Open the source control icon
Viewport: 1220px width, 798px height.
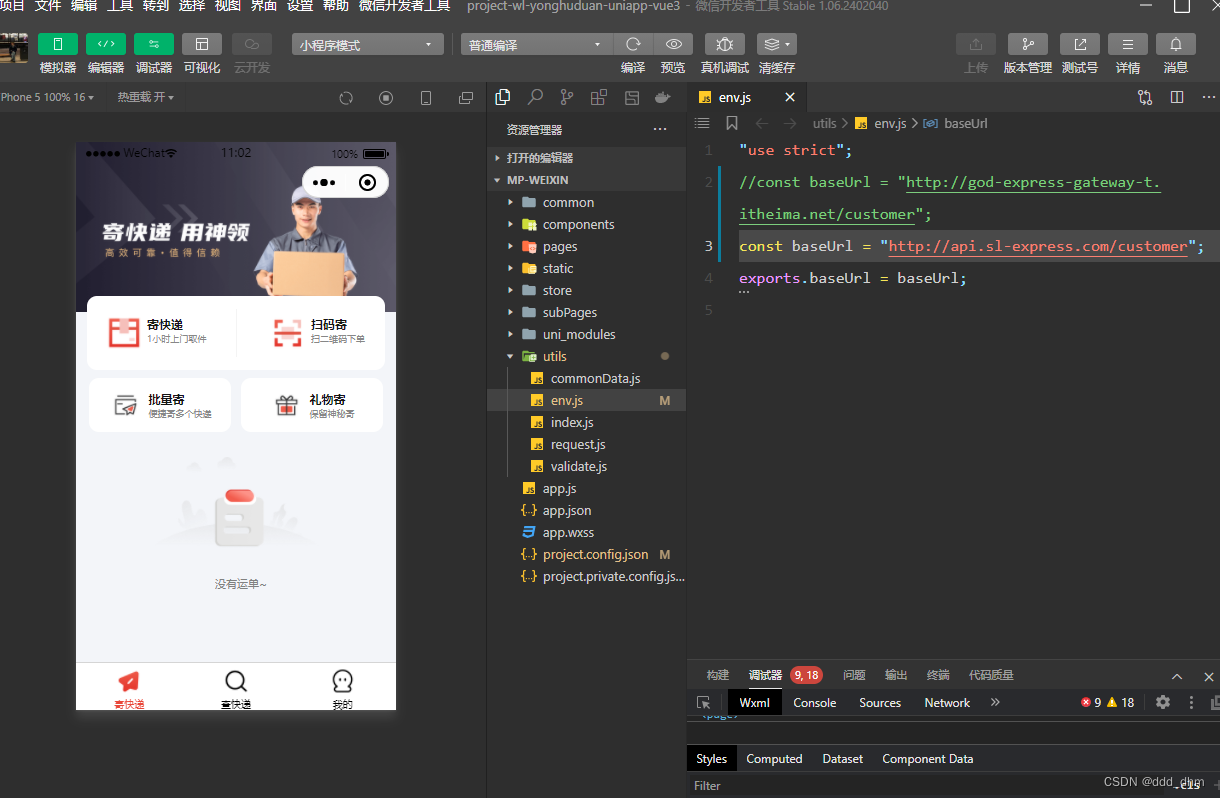[567, 97]
